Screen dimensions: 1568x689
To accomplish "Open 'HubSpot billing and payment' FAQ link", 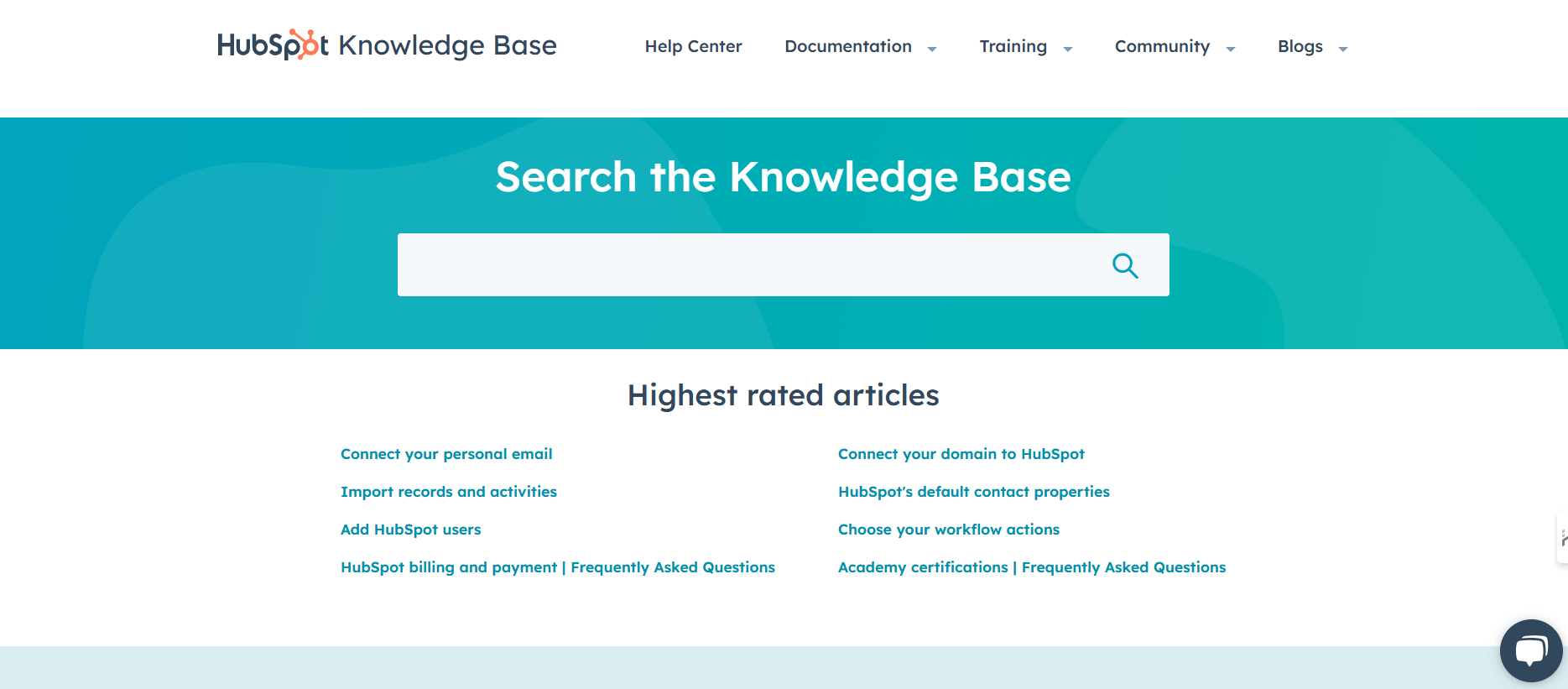I will (x=558, y=567).
